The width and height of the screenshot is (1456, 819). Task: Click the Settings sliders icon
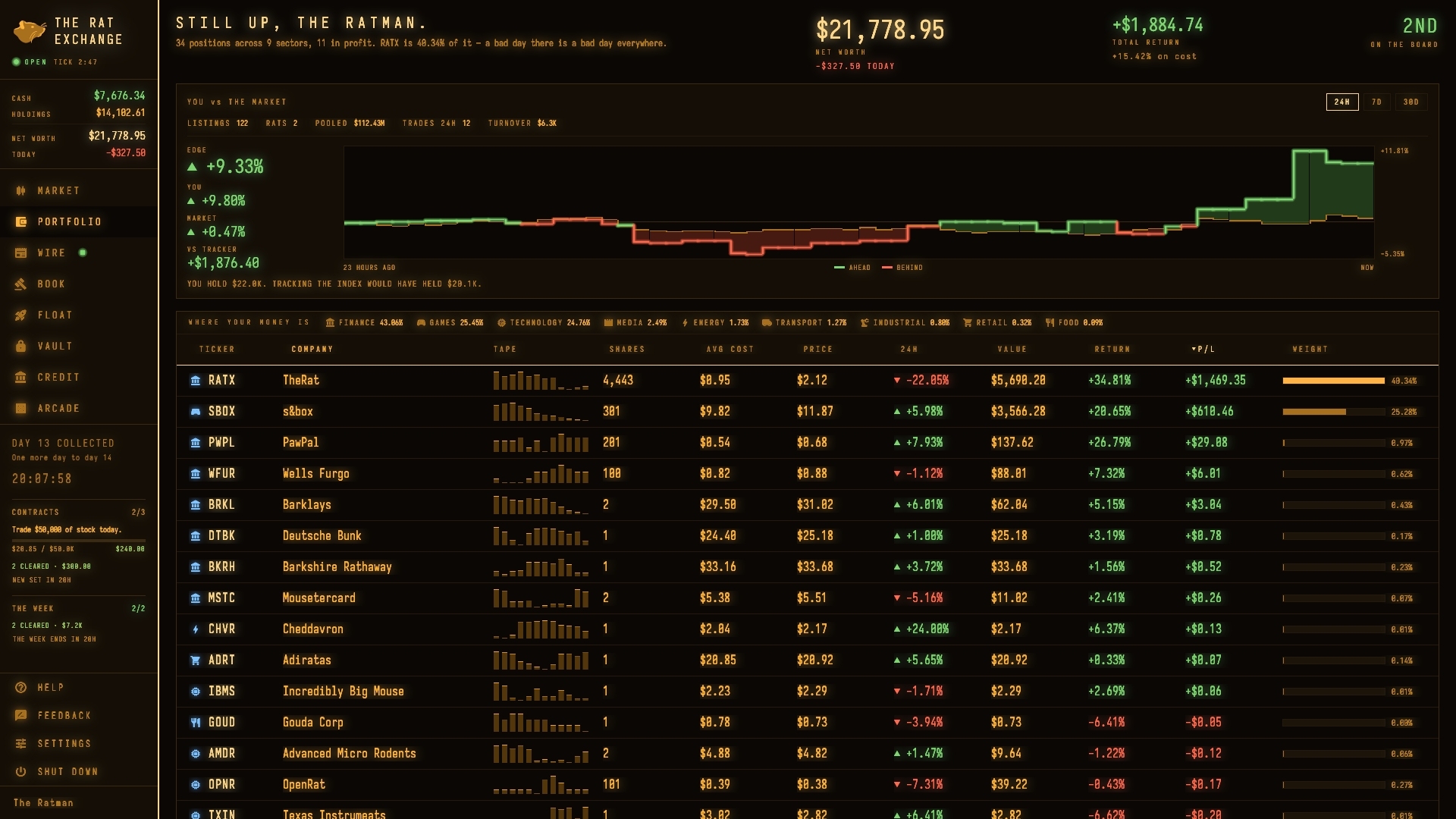(21, 743)
